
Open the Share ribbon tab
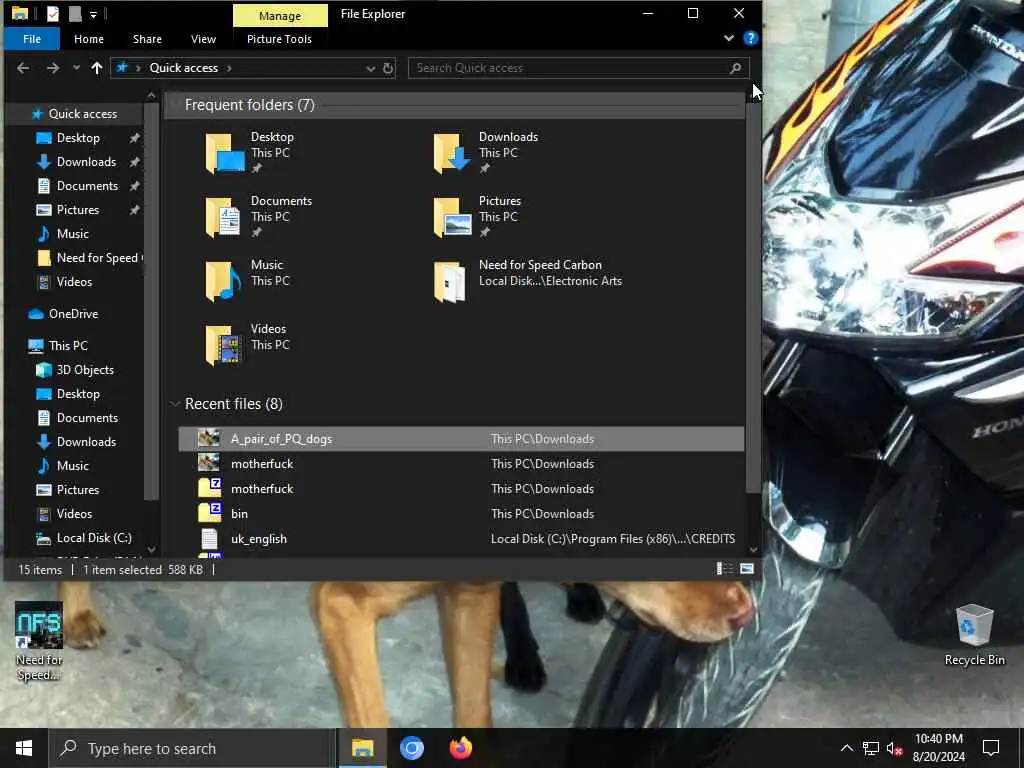click(x=147, y=39)
